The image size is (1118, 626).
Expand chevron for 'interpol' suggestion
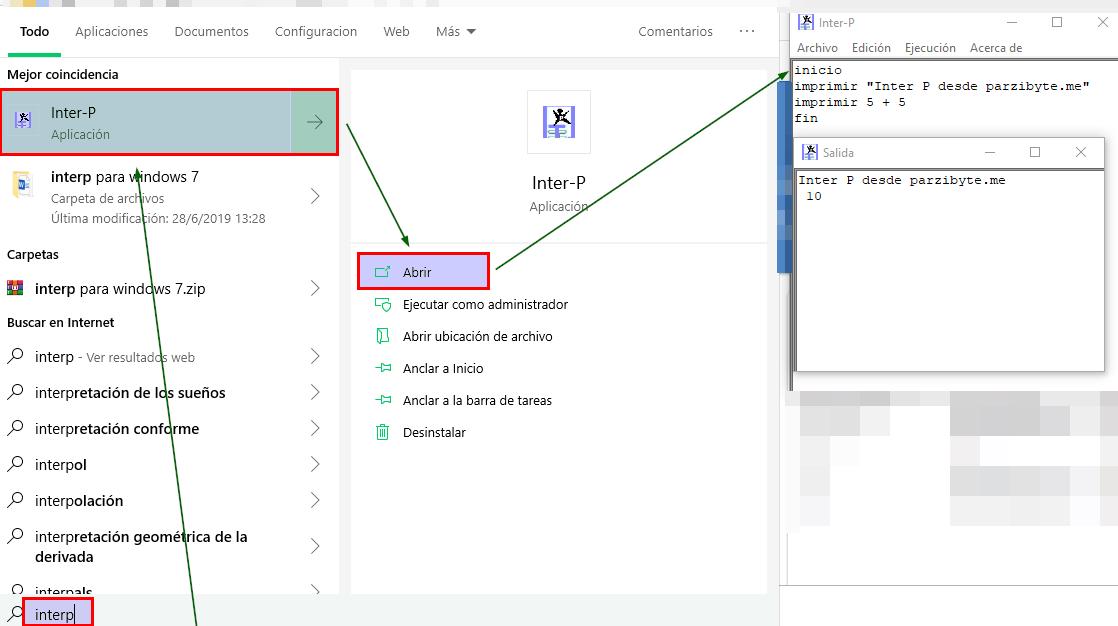click(x=315, y=464)
